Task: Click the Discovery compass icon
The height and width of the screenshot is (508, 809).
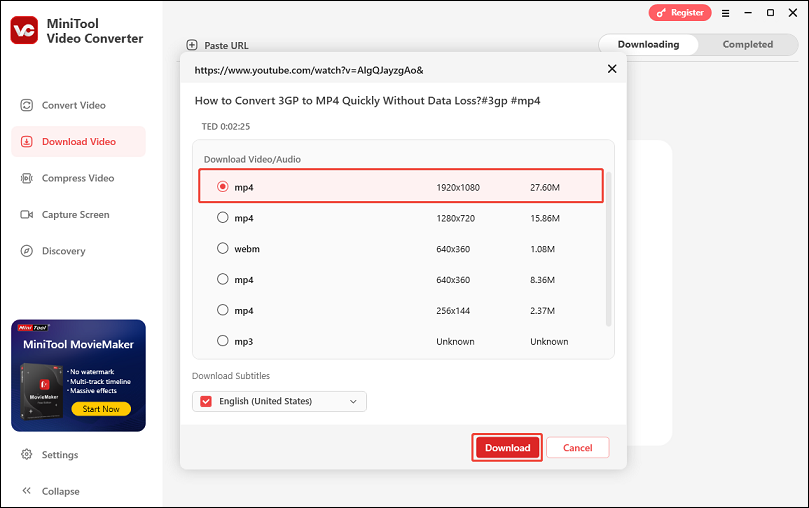Action: 26,251
